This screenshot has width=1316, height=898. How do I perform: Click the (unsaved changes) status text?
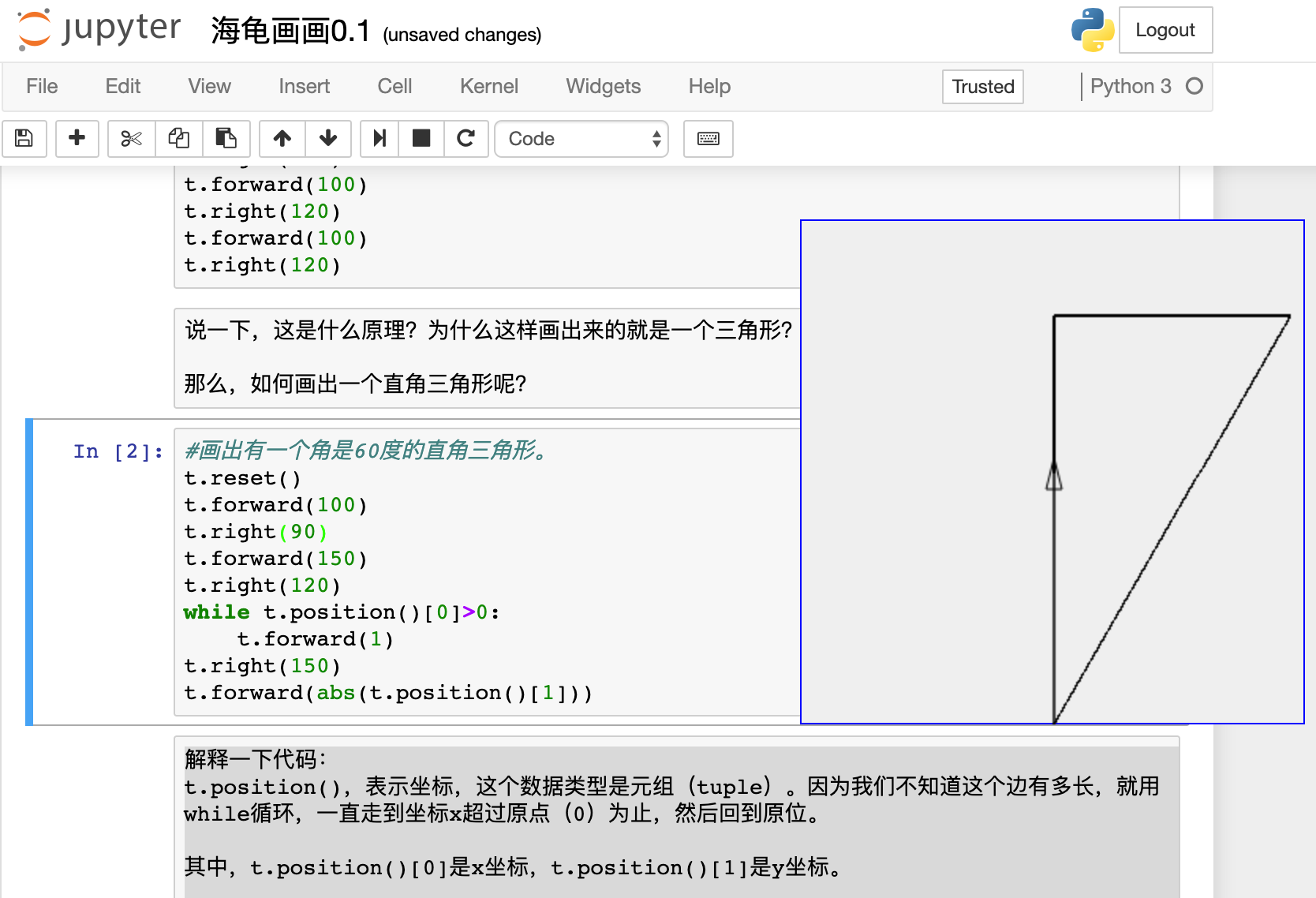[462, 35]
